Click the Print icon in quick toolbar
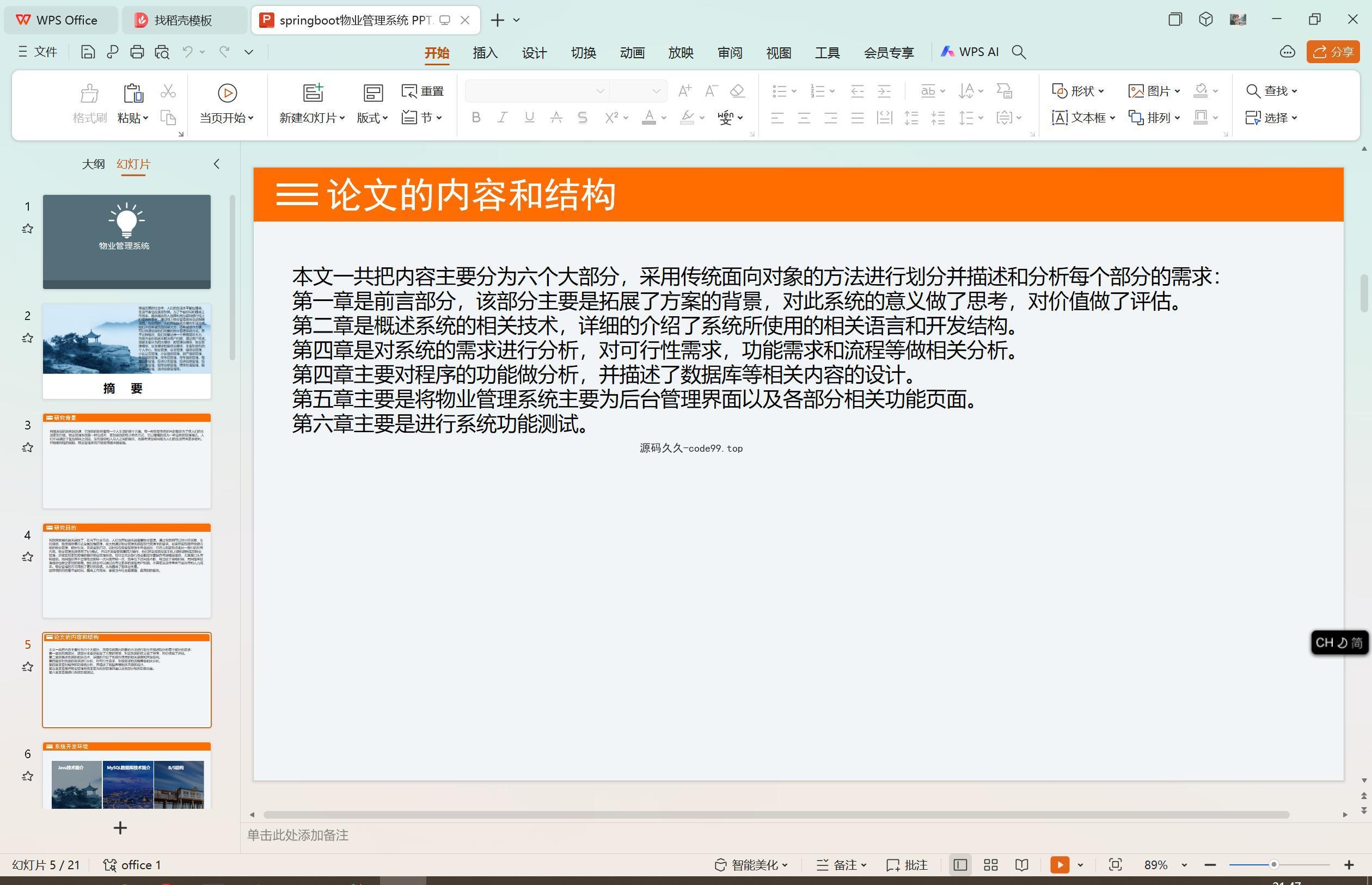Image resolution: width=1372 pixels, height=885 pixels. (x=137, y=52)
